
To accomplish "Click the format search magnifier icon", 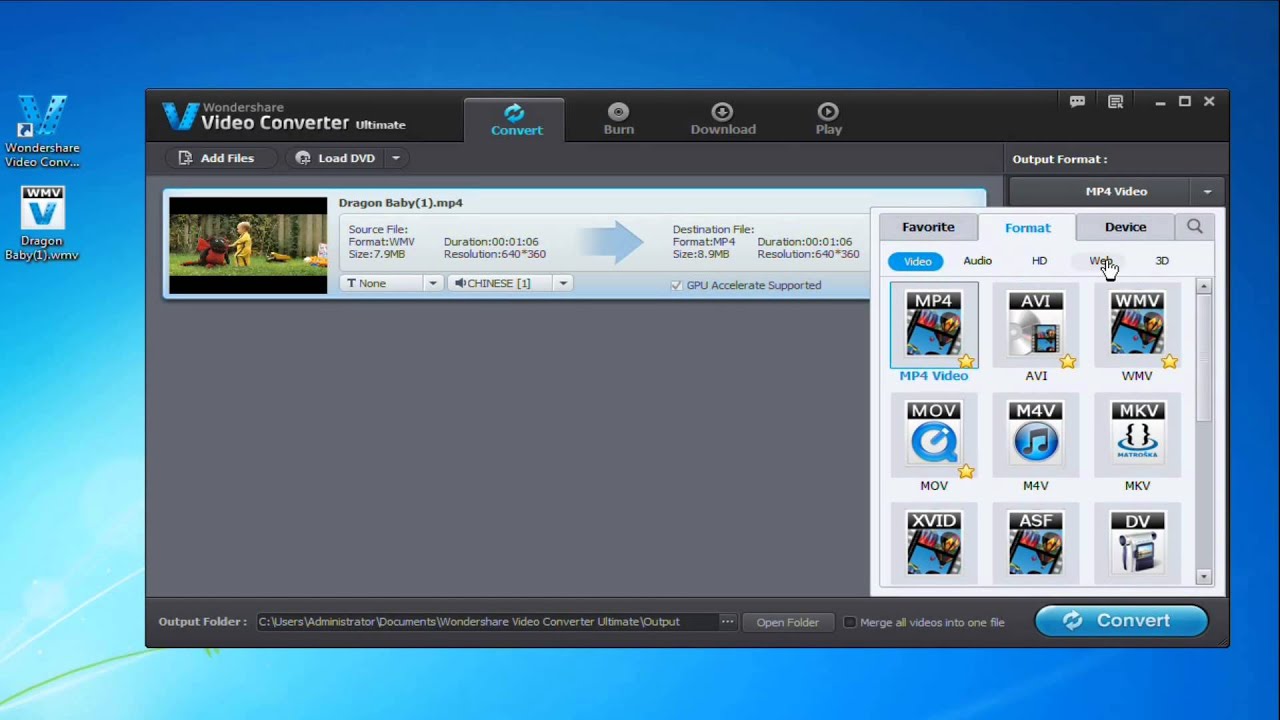I will [1195, 227].
